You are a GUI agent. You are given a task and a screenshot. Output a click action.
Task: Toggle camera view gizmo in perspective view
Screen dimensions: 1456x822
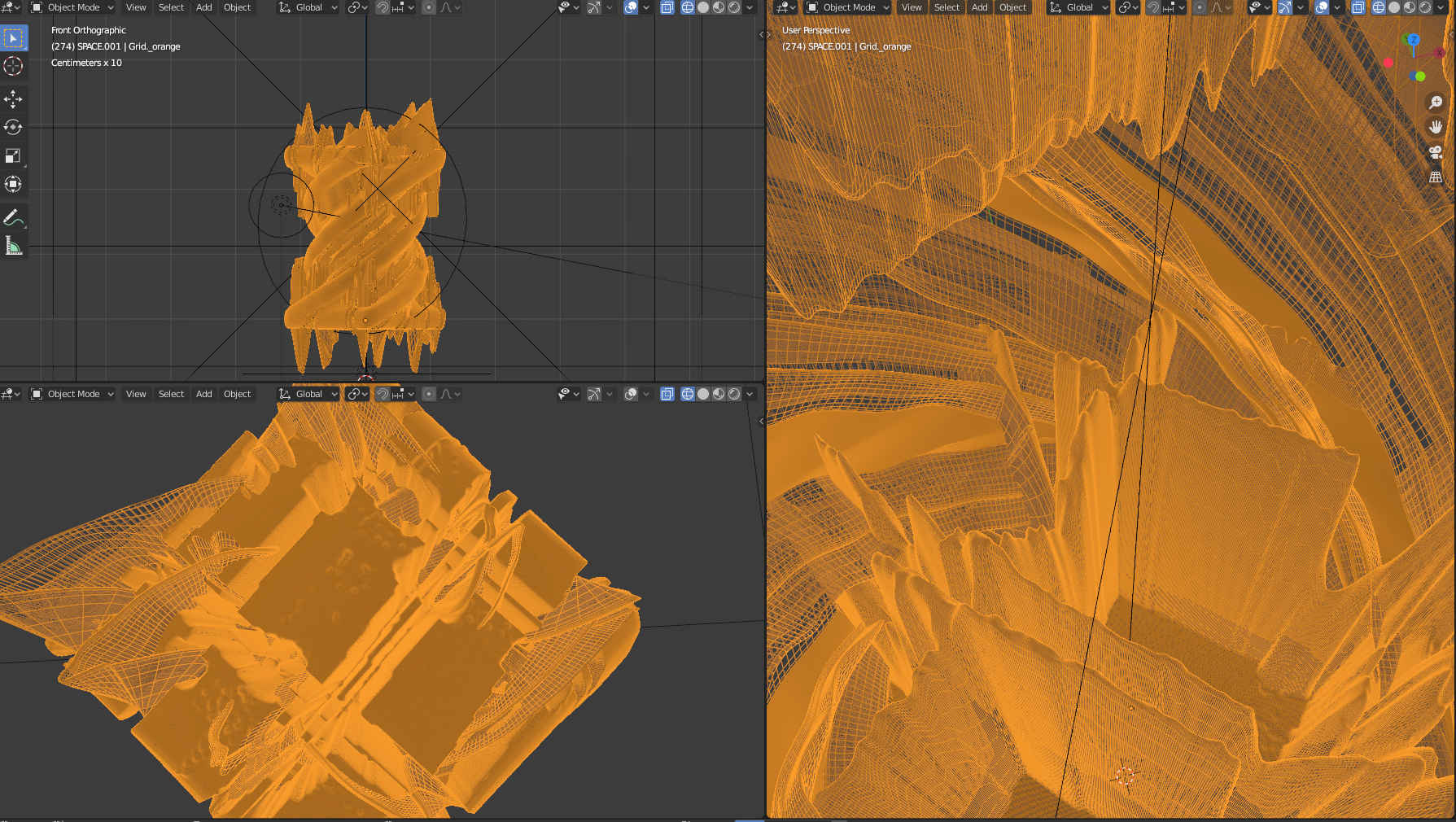point(1436,152)
